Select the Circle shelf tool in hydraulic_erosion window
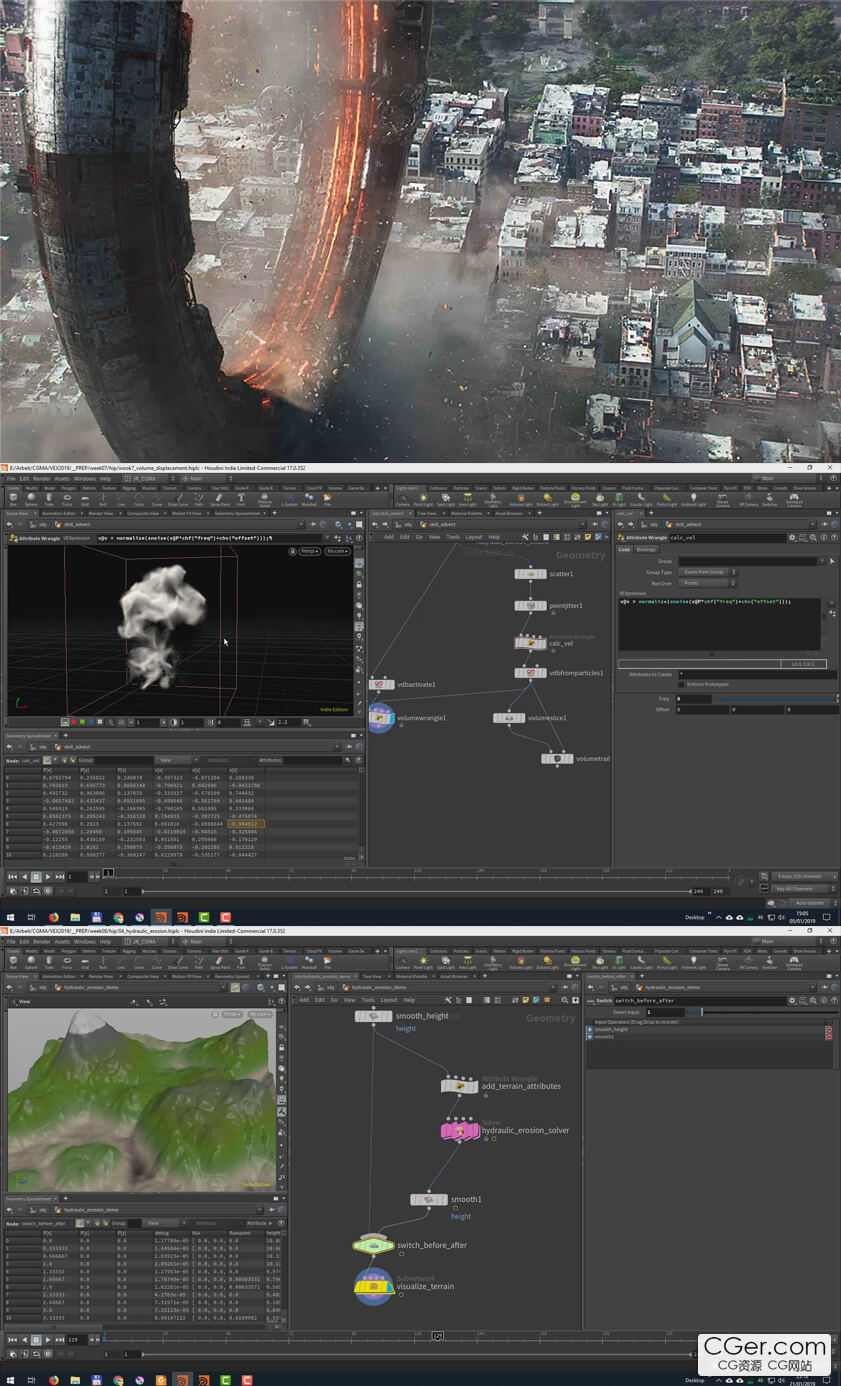This screenshot has height=1386, width=841. click(139, 964)
